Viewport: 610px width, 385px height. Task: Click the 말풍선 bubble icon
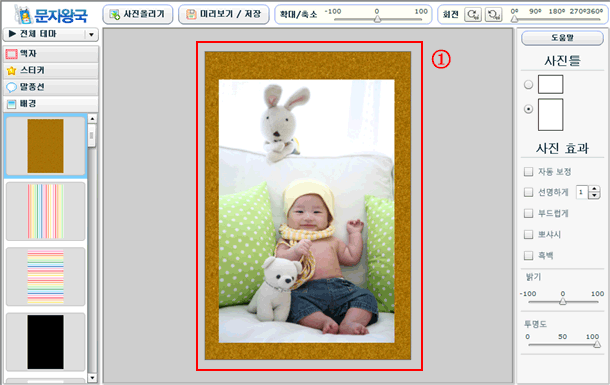click(x=11, y=88)
